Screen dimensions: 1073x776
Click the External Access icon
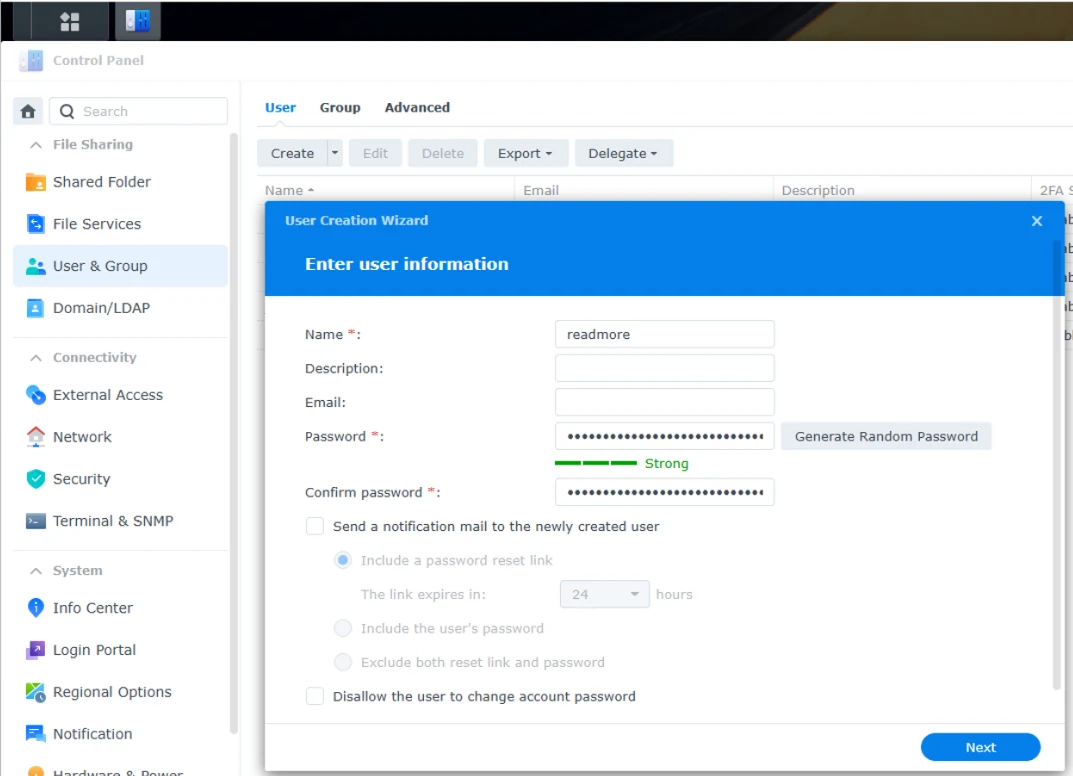pyautogui.click(x=36, y=395)
